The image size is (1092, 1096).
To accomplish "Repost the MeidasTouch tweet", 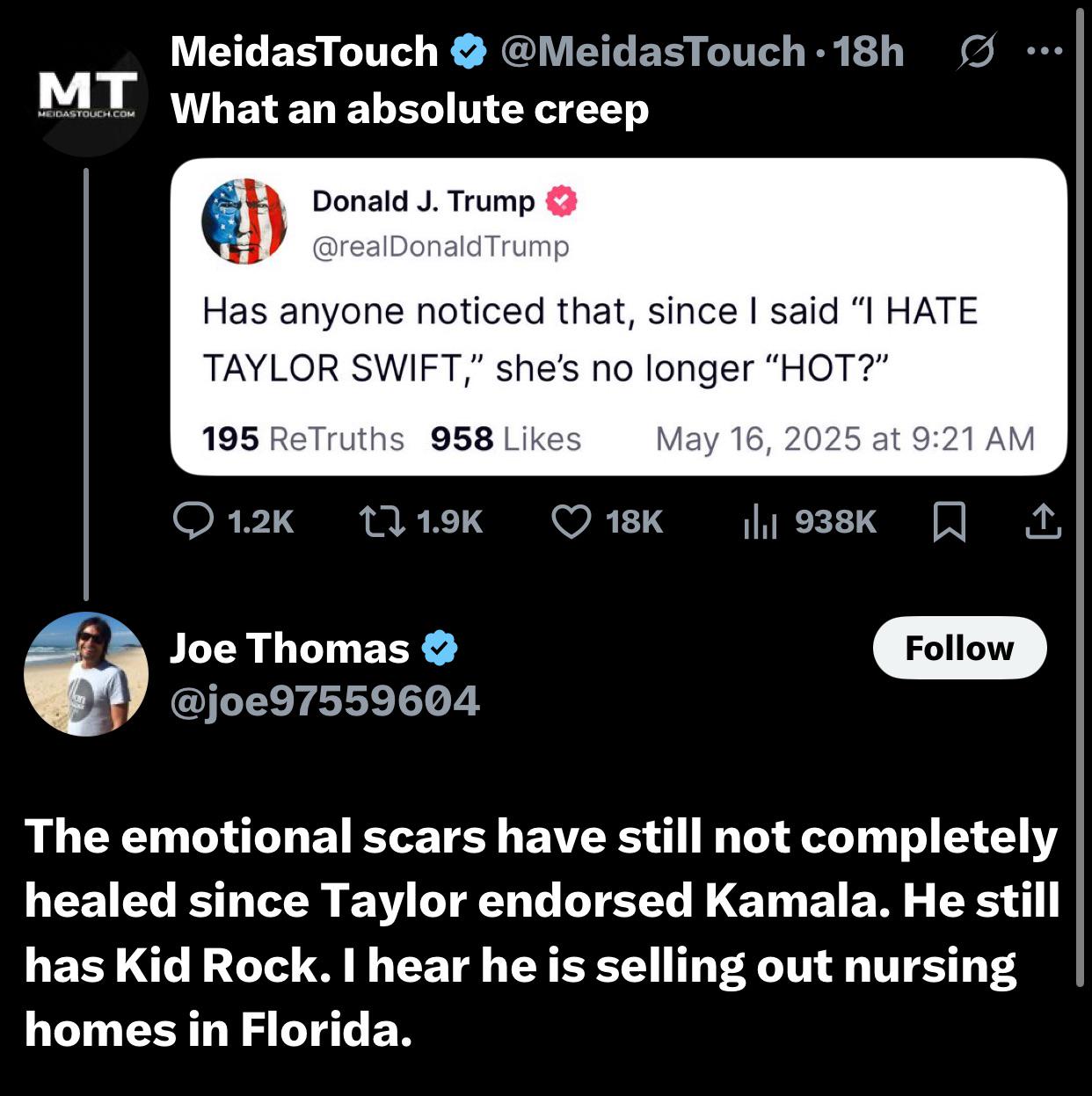I will (x=382, y=520).
